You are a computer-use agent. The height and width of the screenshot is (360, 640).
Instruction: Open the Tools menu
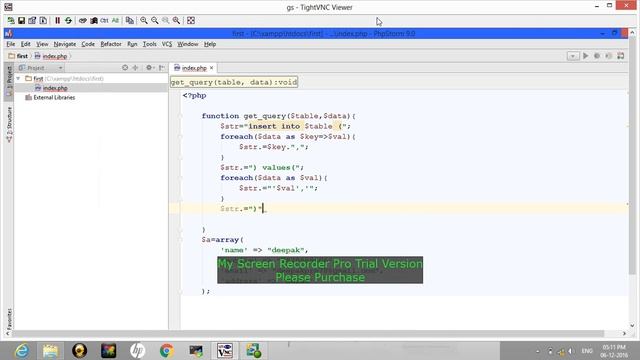coord(149,44)
